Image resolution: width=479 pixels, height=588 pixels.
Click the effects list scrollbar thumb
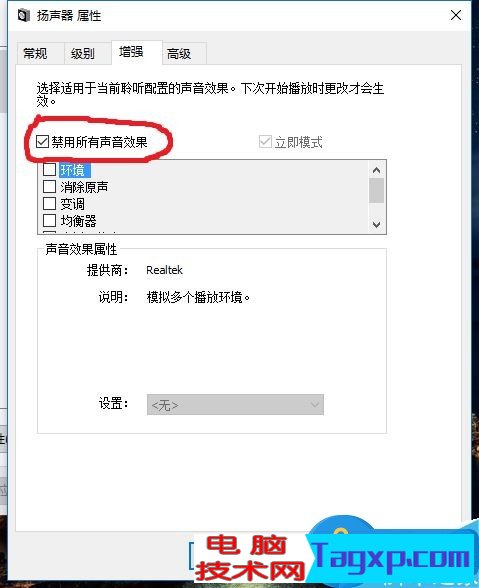(x=377, y=190)
